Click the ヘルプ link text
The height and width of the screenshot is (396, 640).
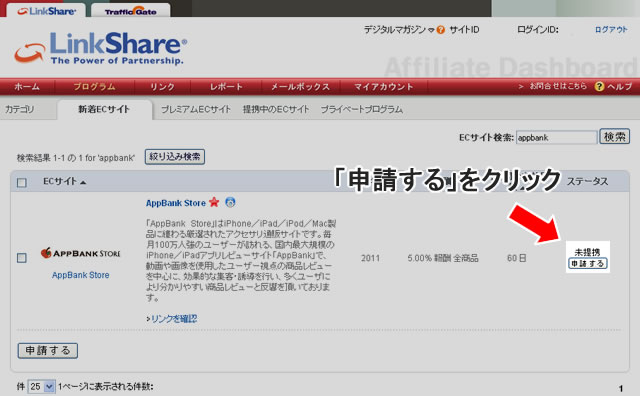[619, 87]
